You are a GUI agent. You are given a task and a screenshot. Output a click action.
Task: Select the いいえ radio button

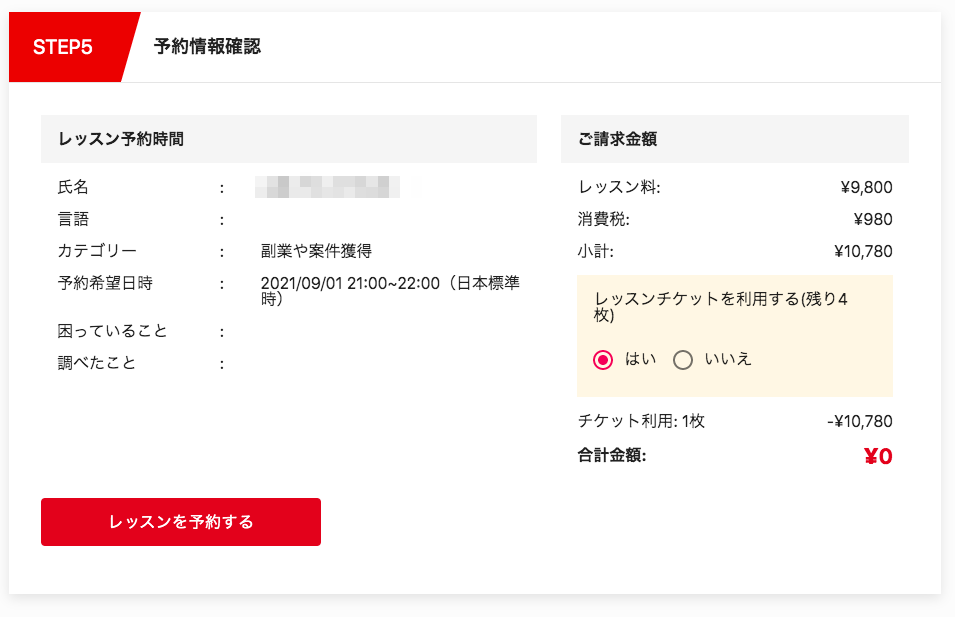[684, 360]
